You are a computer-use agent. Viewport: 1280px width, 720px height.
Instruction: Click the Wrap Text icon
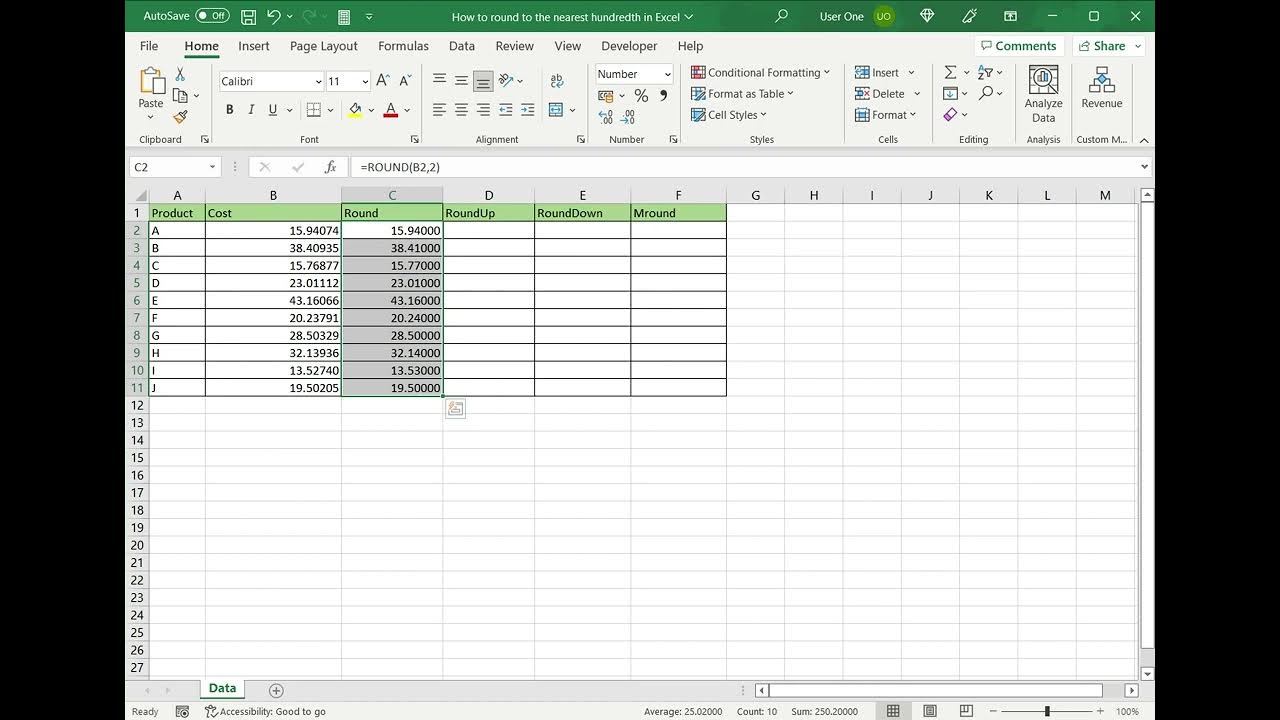(556, 80)
